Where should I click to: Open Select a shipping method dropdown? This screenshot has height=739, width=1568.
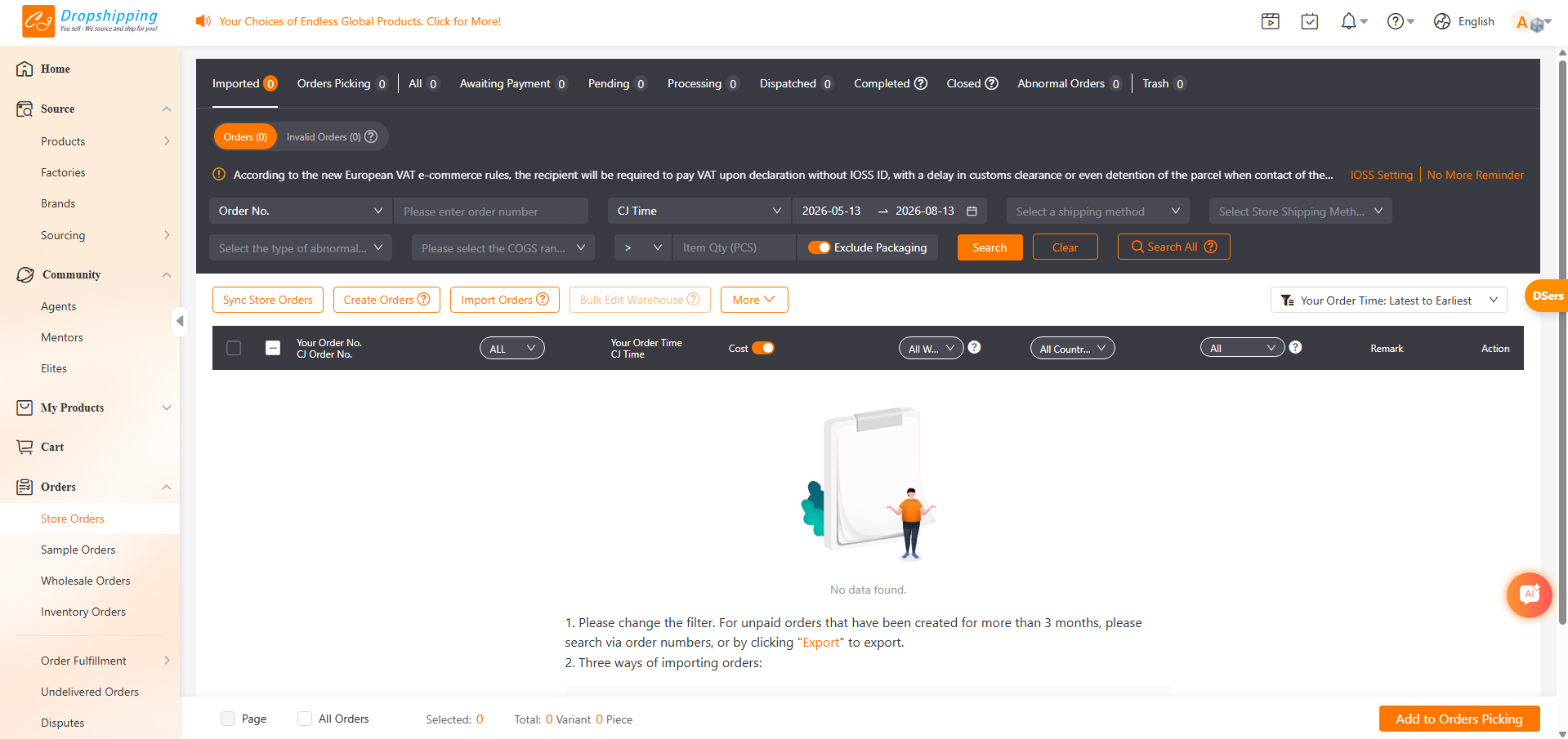(1097, 211)
